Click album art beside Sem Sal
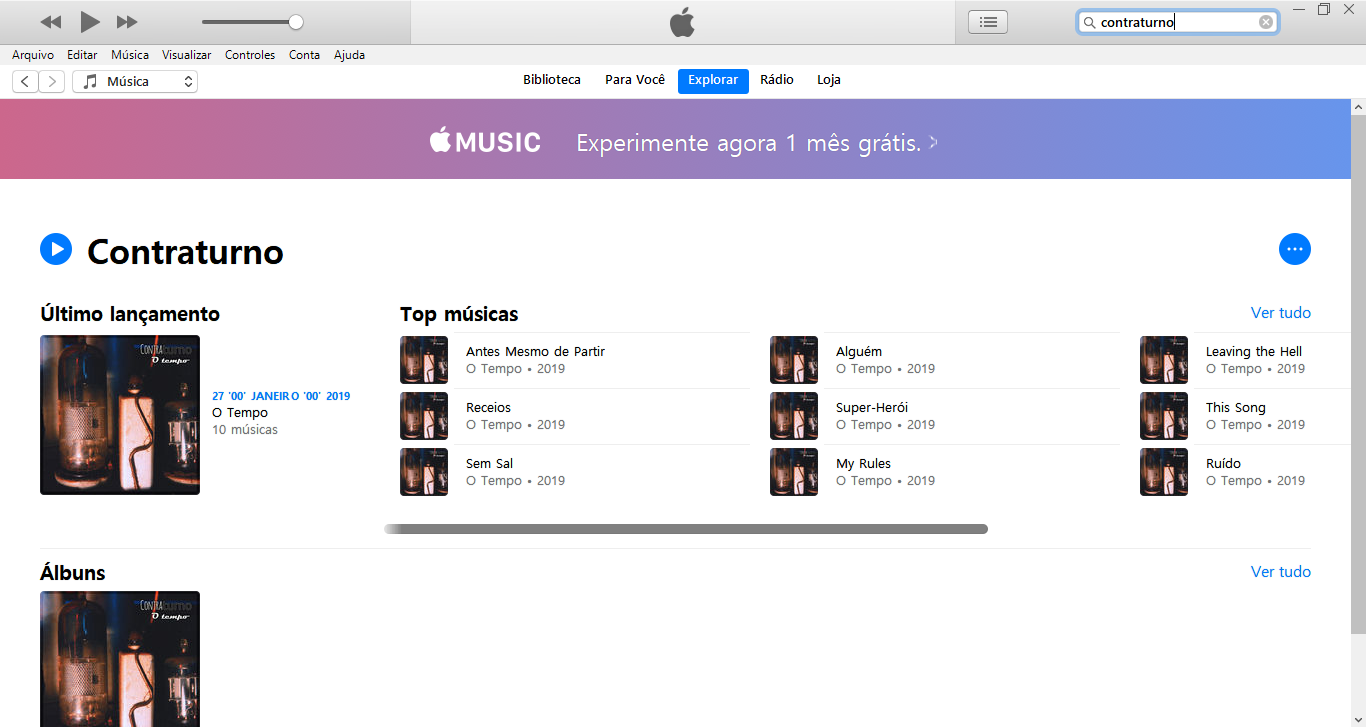Viewport: 1366px width, 727px height. point(424,472)
